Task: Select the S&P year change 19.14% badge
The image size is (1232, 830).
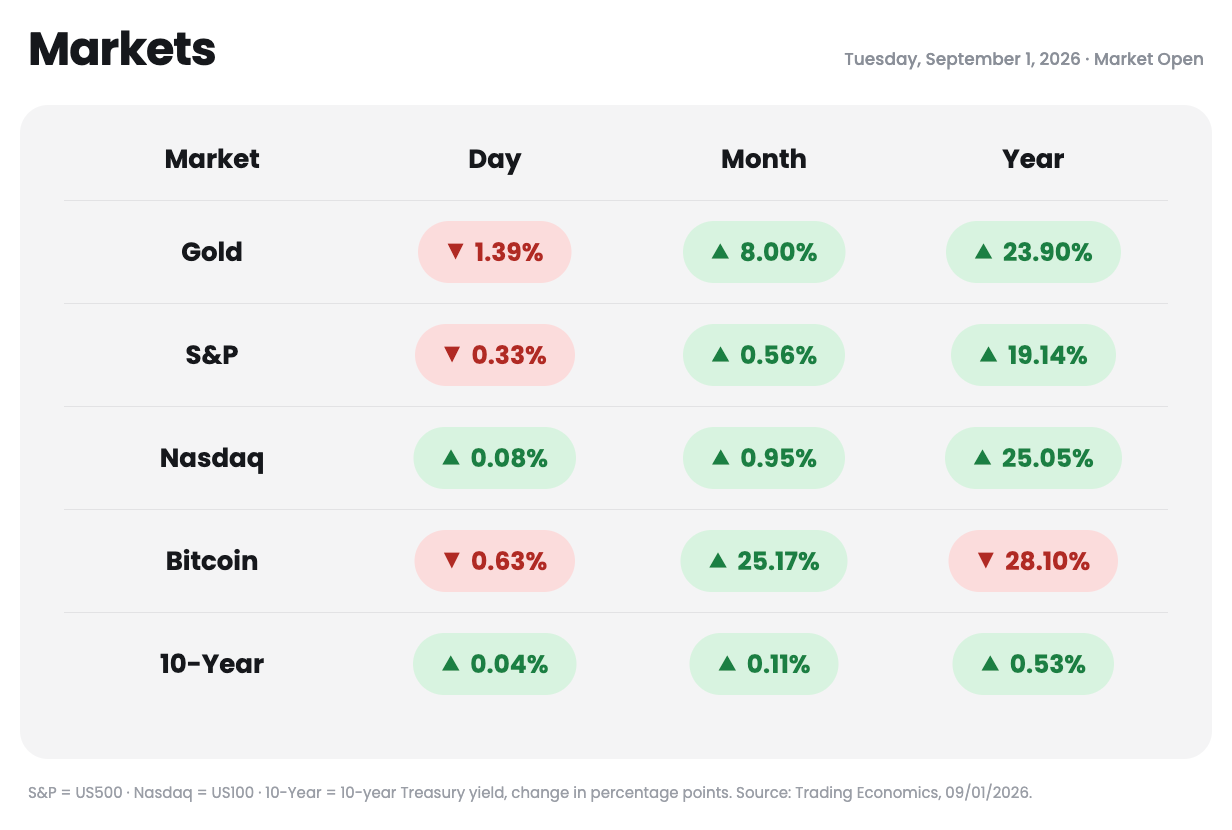Action: pyautogui.click(x=1033, y=355)
